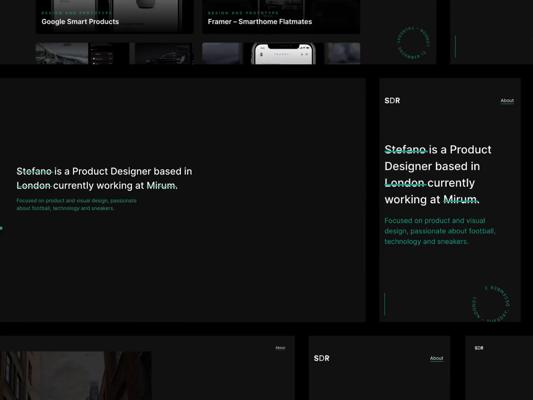
Task: Open About link in bottom middle frame
Action: tap(436, 358)
